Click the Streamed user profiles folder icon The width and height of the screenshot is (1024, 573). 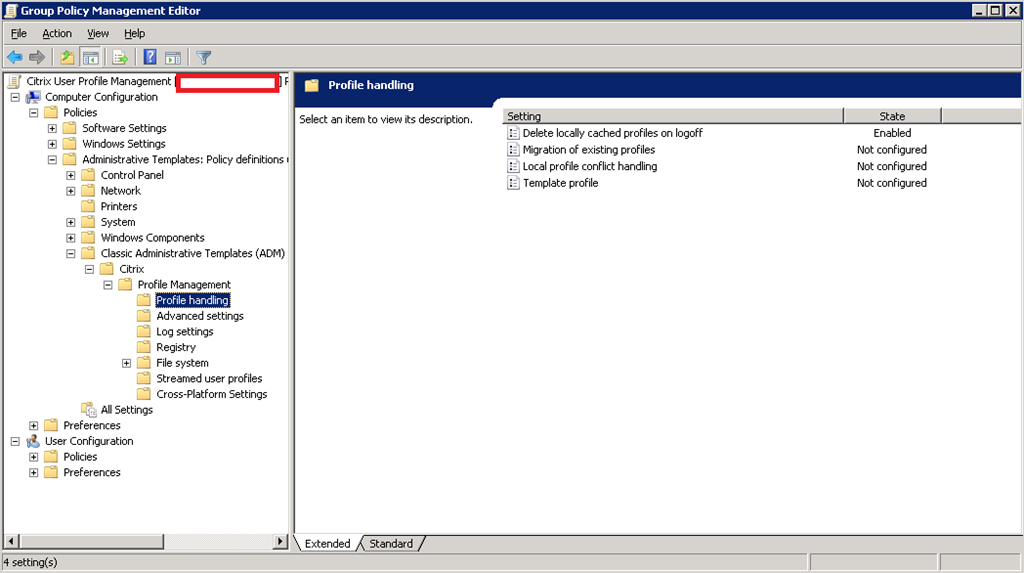coord(144,378)
